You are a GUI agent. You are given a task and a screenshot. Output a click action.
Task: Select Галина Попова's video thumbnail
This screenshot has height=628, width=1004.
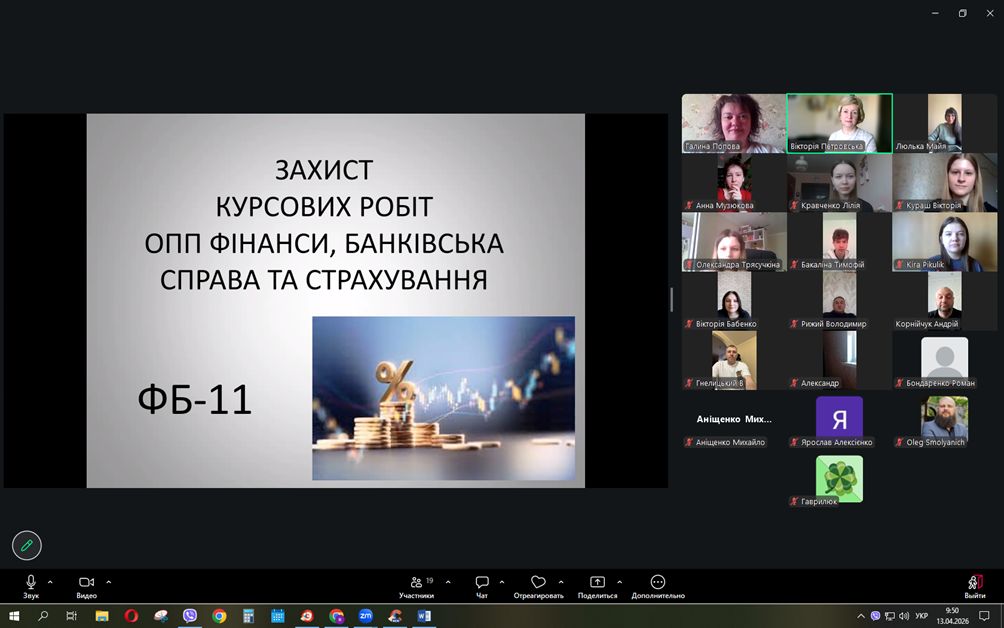tap(733, 123)
